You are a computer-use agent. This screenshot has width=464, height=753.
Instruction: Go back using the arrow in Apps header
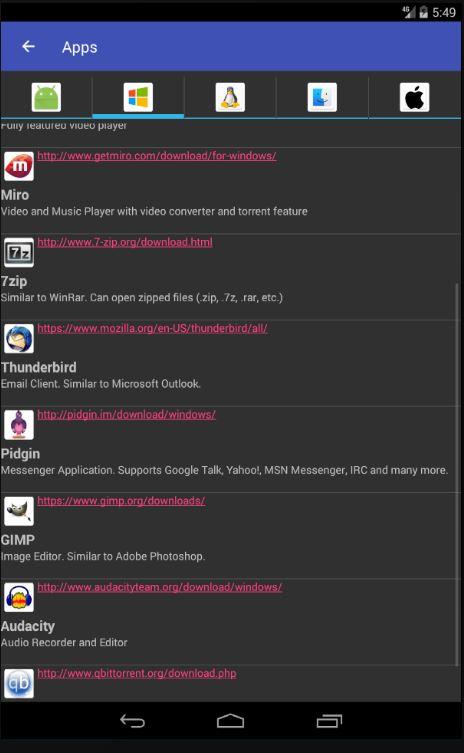[x=28, y=47]
